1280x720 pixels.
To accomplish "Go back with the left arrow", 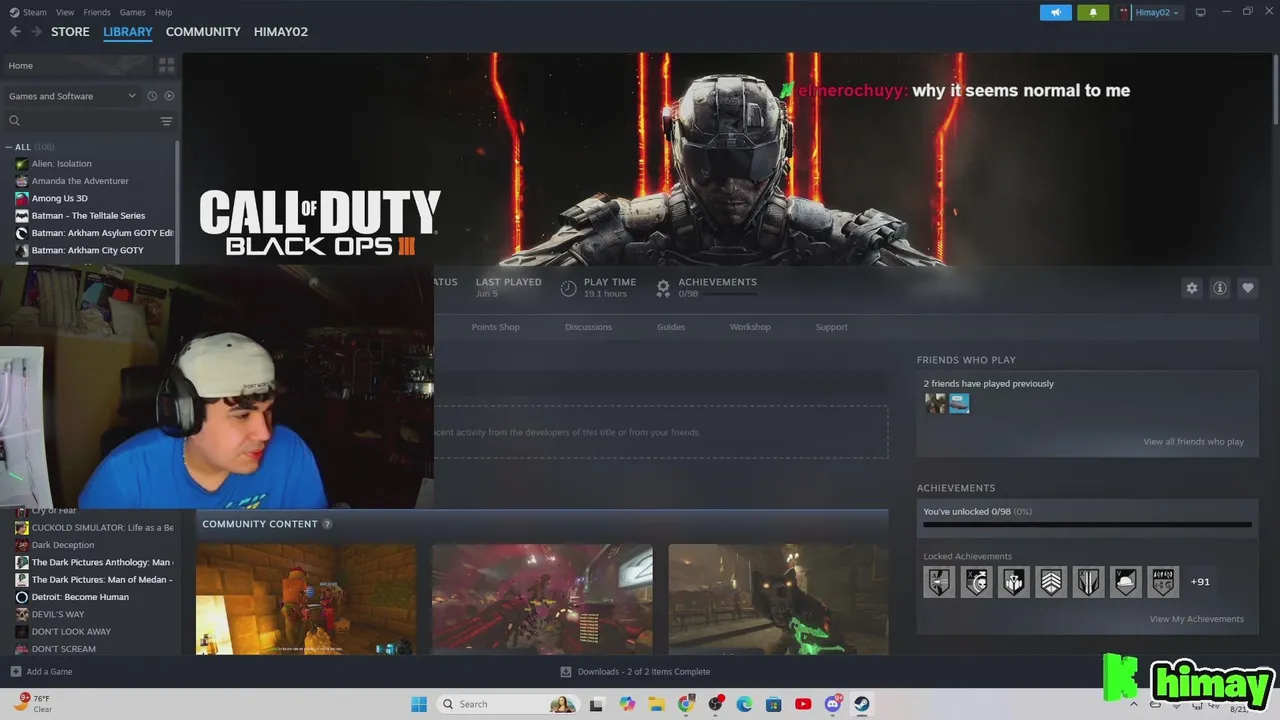I will (x=15, y=32).
